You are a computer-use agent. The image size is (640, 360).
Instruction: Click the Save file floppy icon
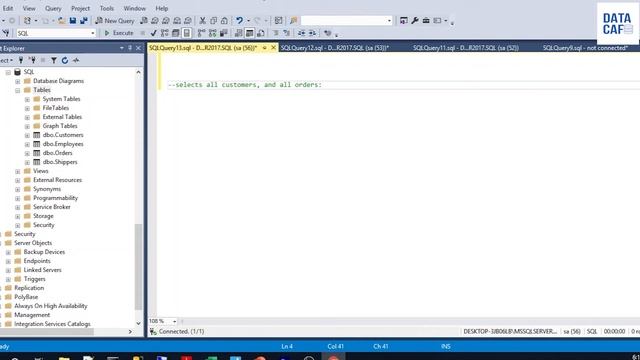coord(73,20)
